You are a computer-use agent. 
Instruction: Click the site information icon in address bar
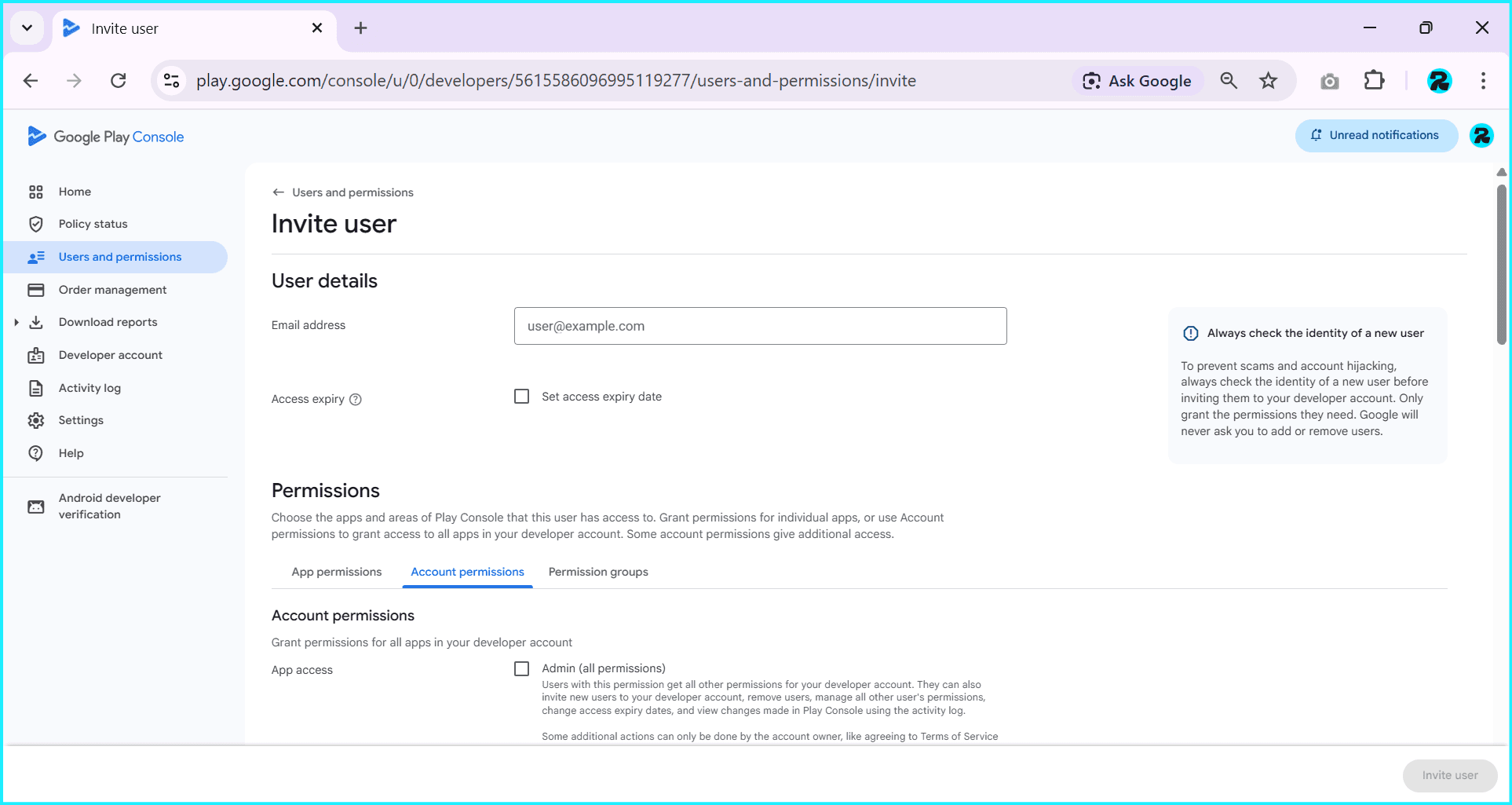171,80
